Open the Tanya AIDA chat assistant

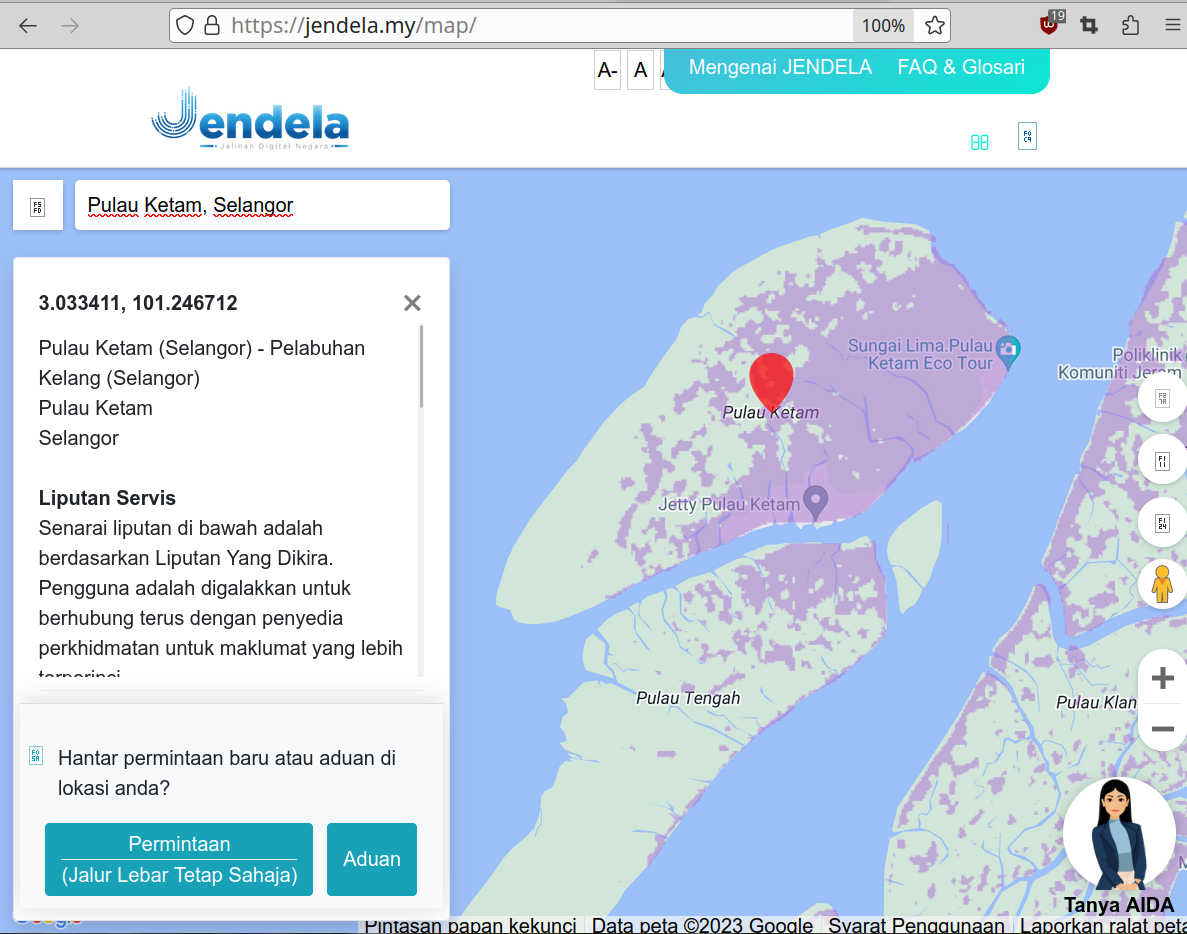coord(1118,845)
